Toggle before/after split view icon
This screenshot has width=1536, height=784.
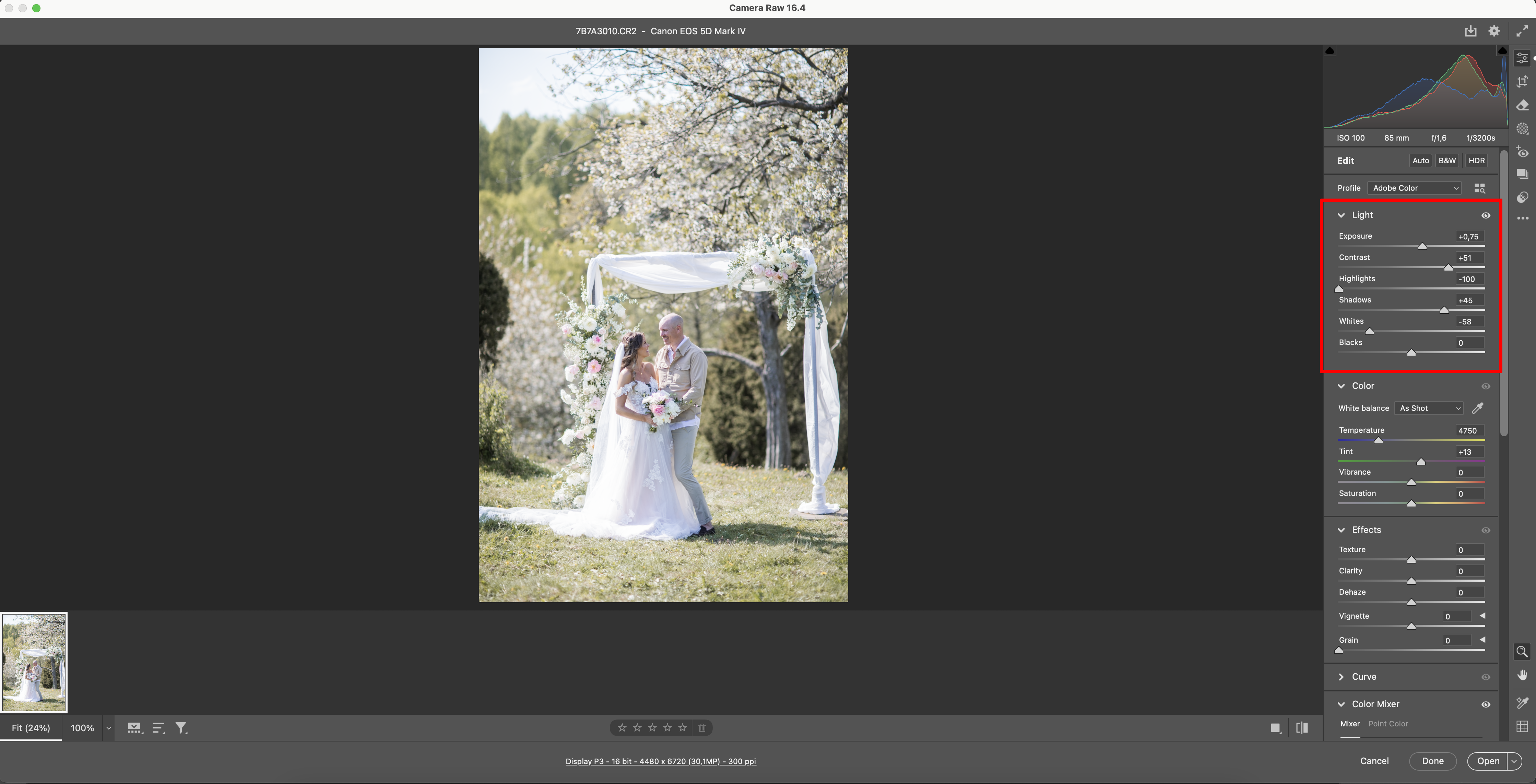(1302, 728)
